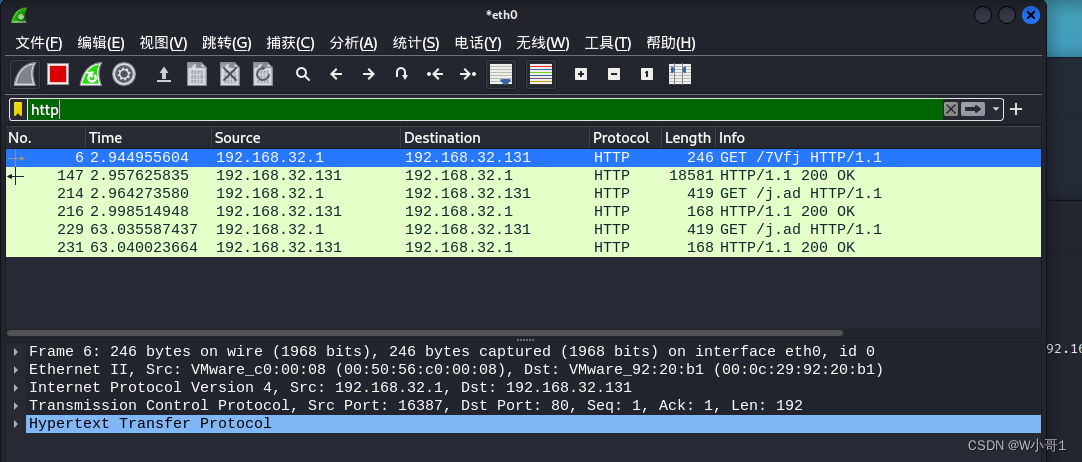
Task: Select packet 216 HTTP/1.1 200 OK
Action: coord(524,211)
